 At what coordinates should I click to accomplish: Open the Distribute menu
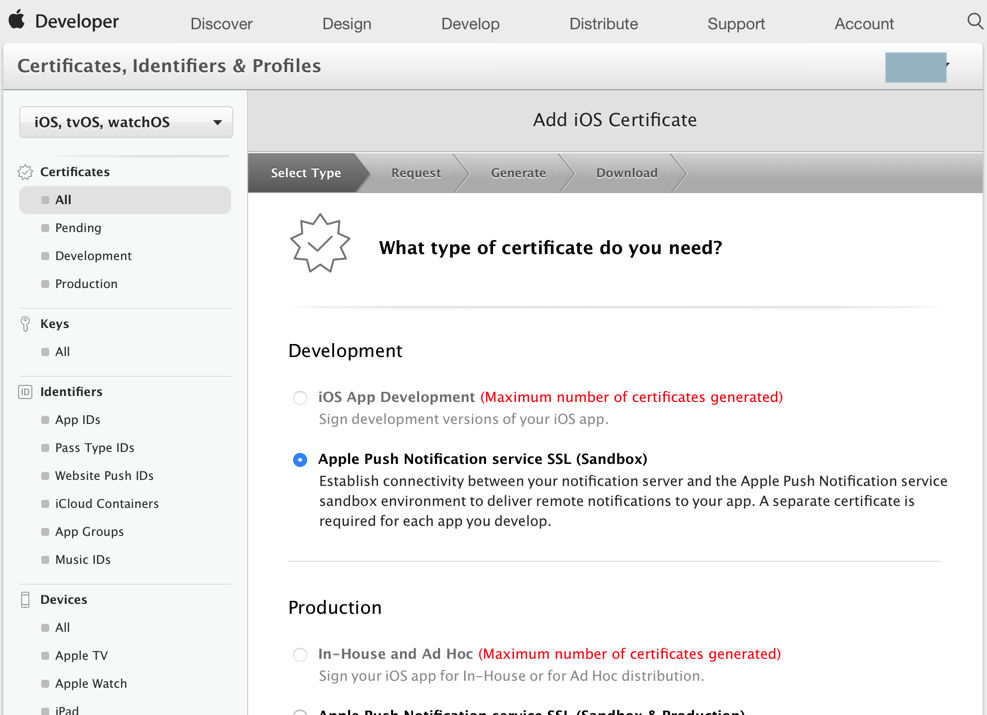pyautogui.click(x=603, y=23)
